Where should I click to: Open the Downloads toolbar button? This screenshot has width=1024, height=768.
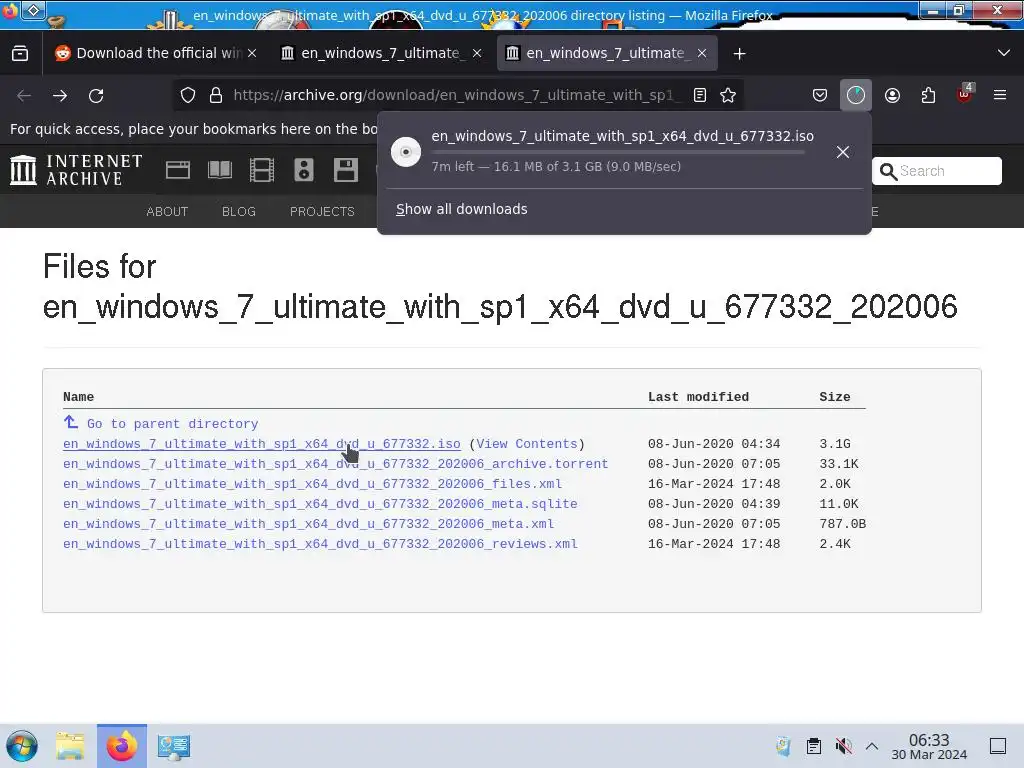click(856, 95)
